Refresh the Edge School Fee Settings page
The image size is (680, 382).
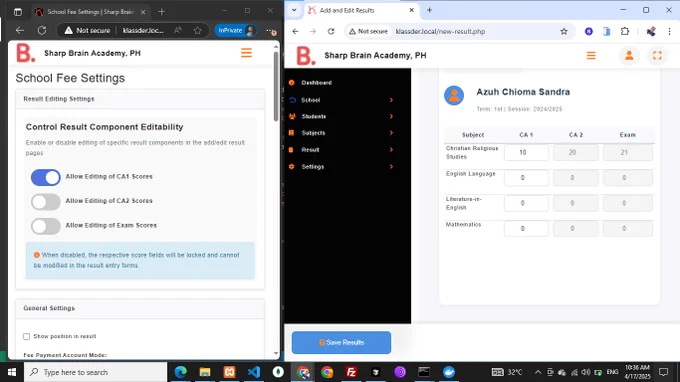point(42,30)
